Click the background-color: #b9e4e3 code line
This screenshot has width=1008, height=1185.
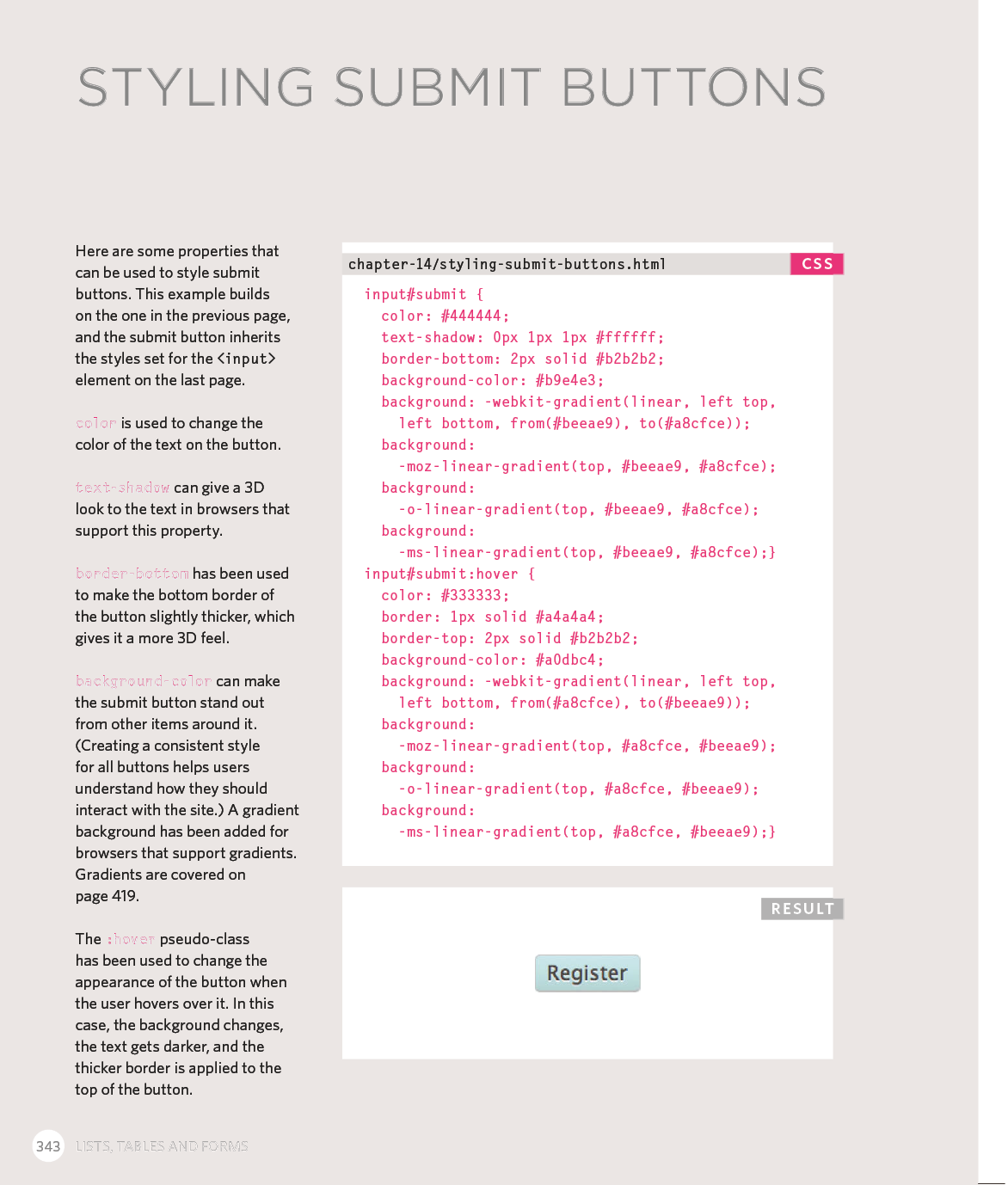pyautogui.click(x=492, y=380)
